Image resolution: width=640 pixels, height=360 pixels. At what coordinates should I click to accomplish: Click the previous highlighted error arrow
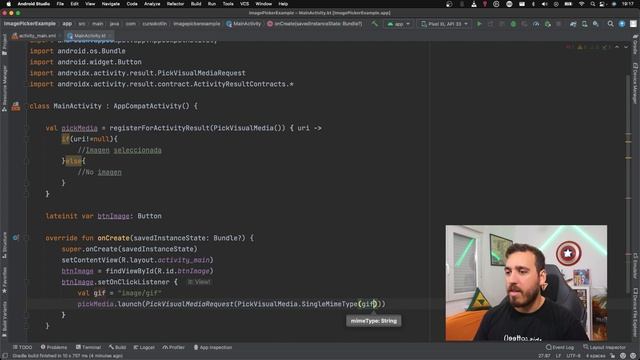pos(617,47)
